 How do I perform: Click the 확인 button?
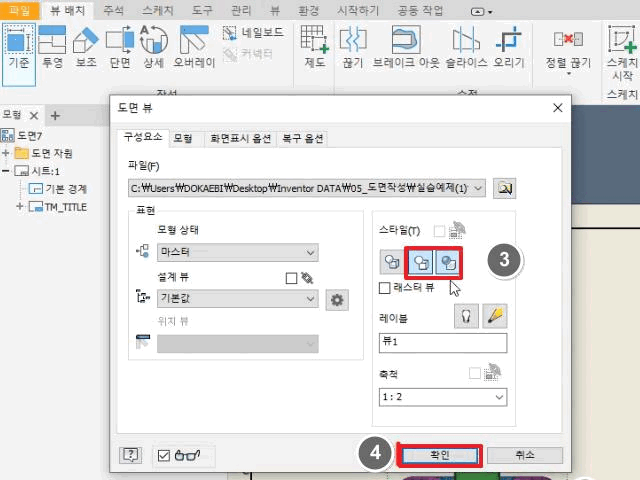[440, 455]
